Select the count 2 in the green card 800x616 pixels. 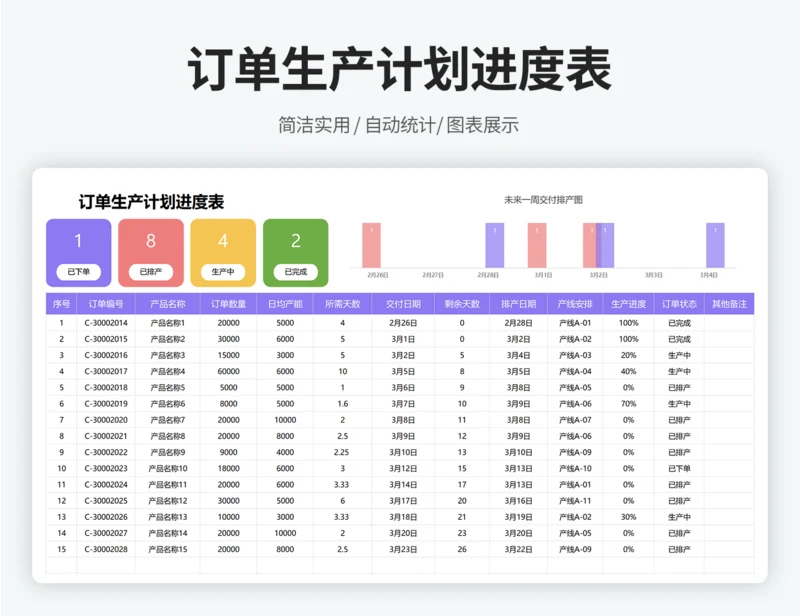(295, 241)
